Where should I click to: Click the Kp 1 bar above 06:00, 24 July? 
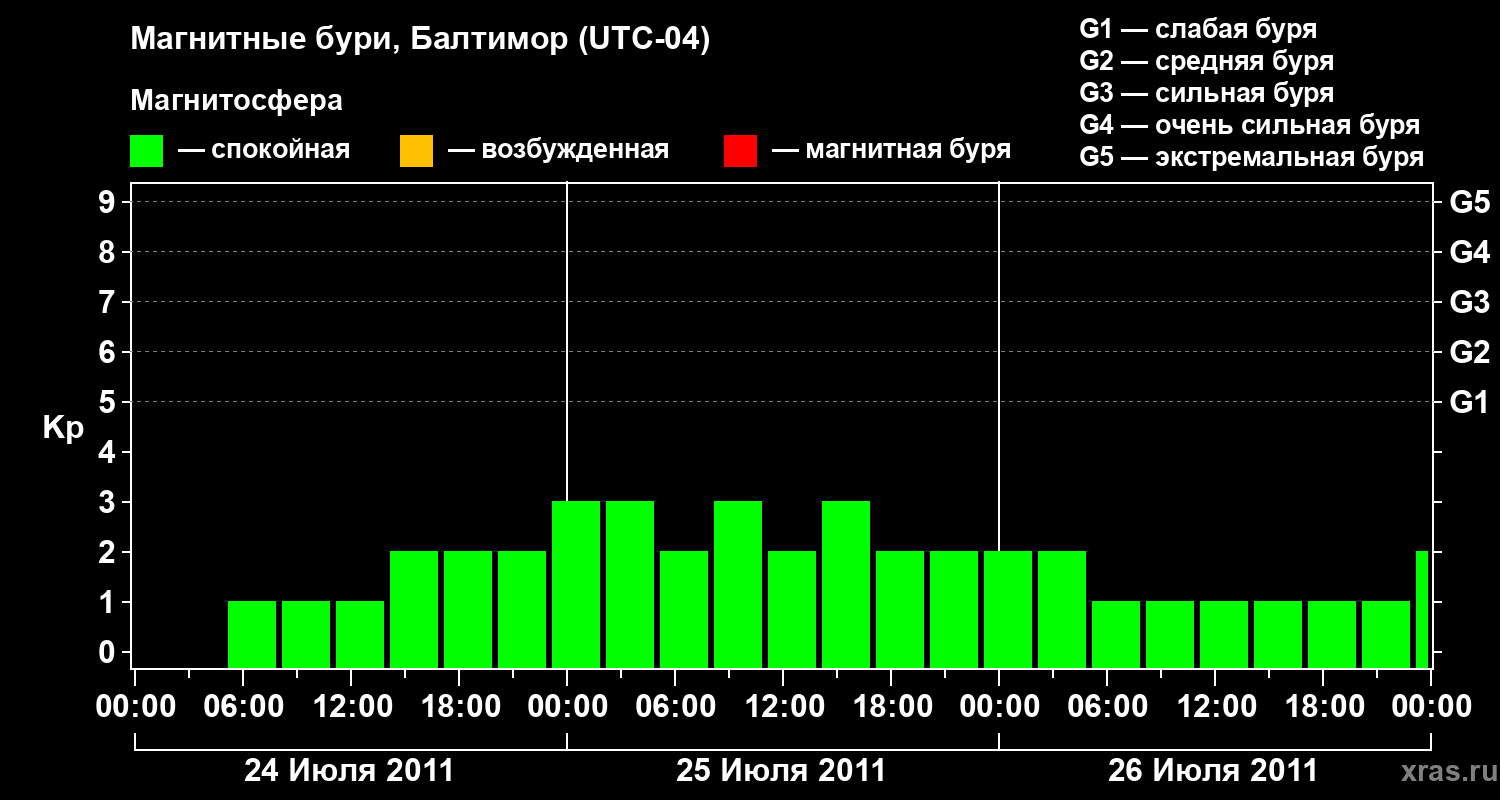click(252, 634)
